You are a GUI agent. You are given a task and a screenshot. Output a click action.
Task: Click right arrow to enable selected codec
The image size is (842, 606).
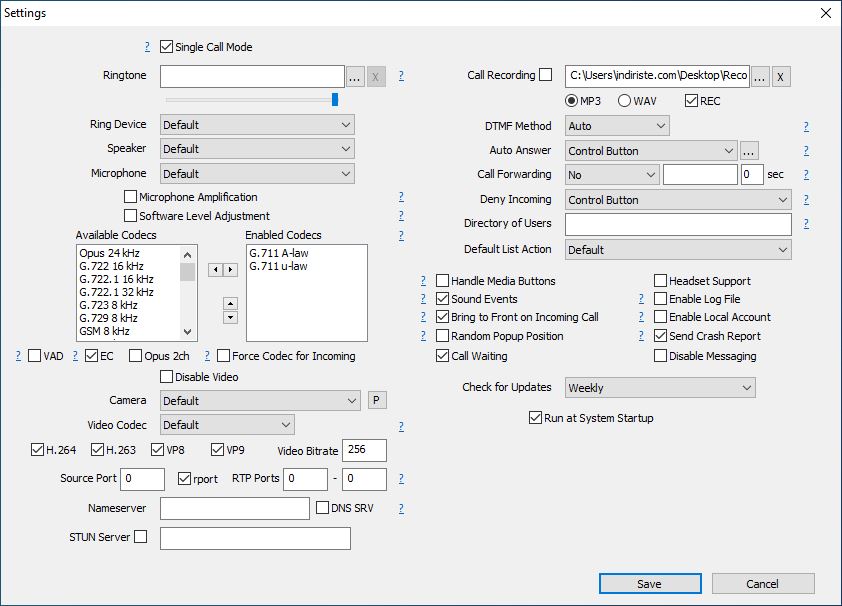point(230,269)
